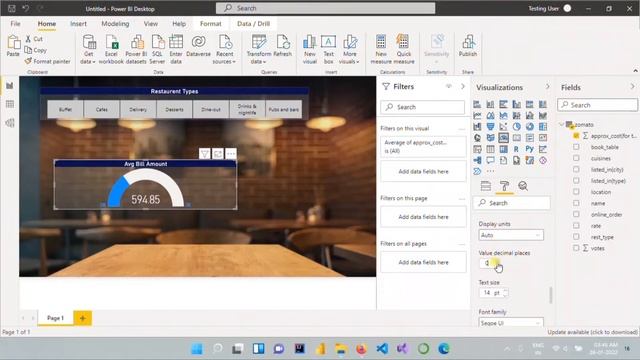Switch to the View ribbon tab
640x360 pixels.
[151, 24]
